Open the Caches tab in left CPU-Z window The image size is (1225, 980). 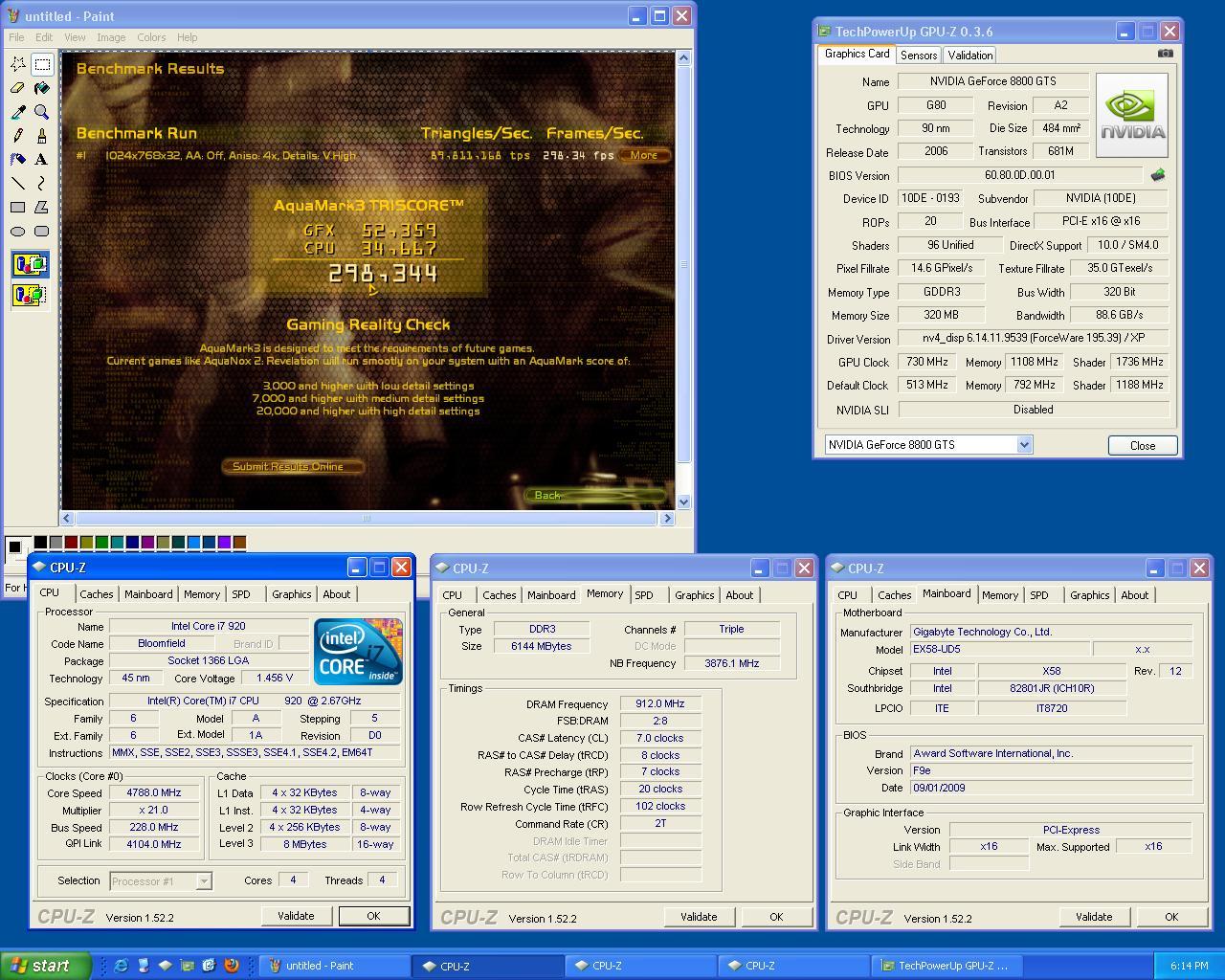tap(97, 594)
